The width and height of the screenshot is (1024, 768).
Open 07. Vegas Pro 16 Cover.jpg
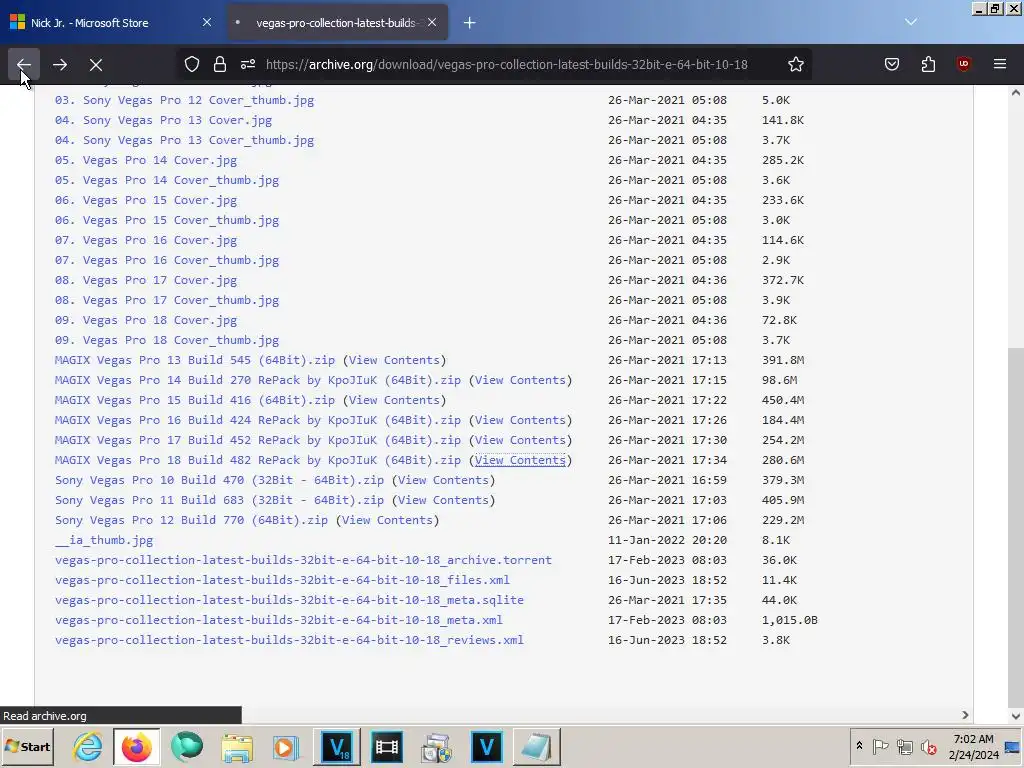(146, 240)
